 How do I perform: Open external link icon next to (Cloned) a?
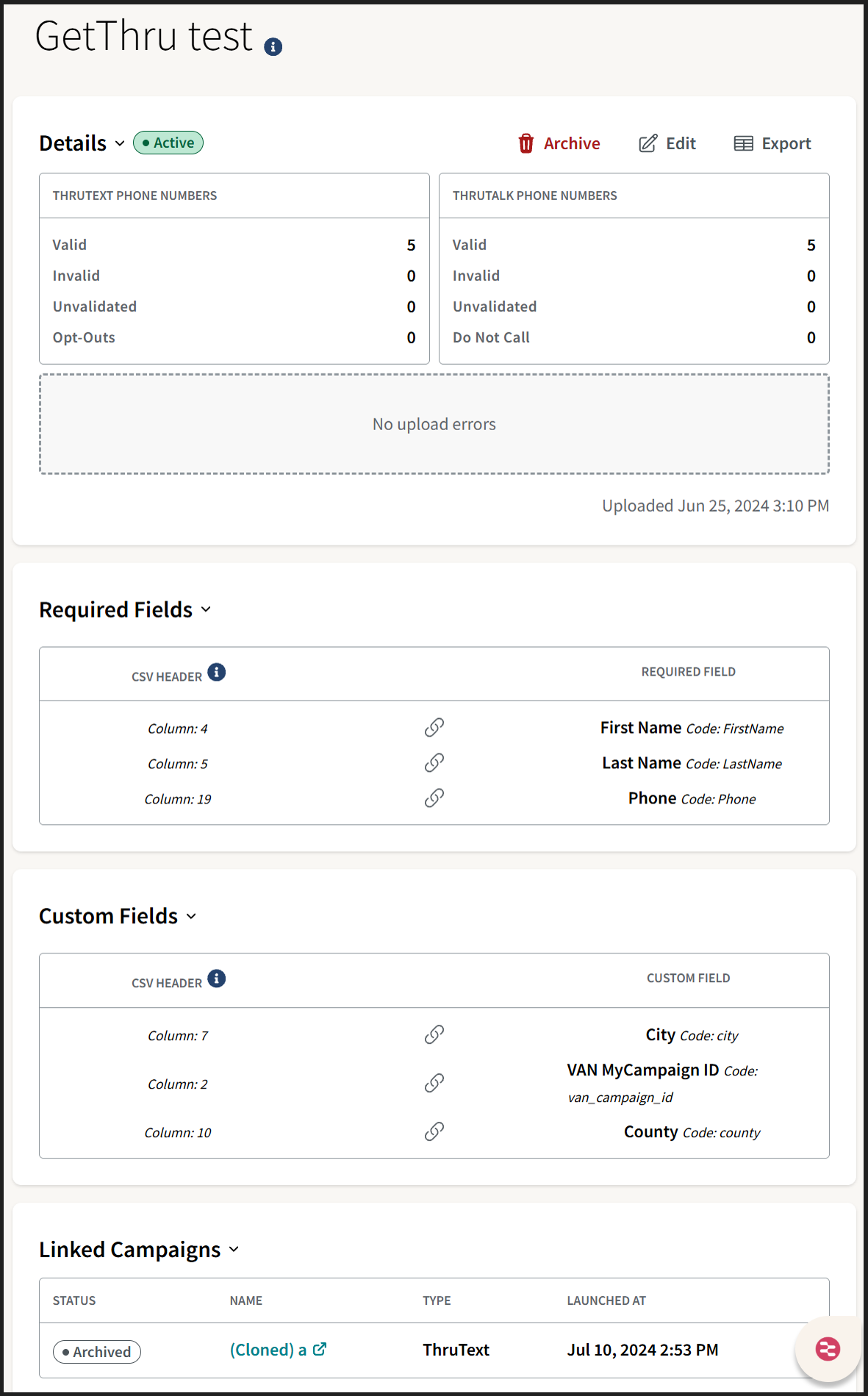[x=320, y=1349]
